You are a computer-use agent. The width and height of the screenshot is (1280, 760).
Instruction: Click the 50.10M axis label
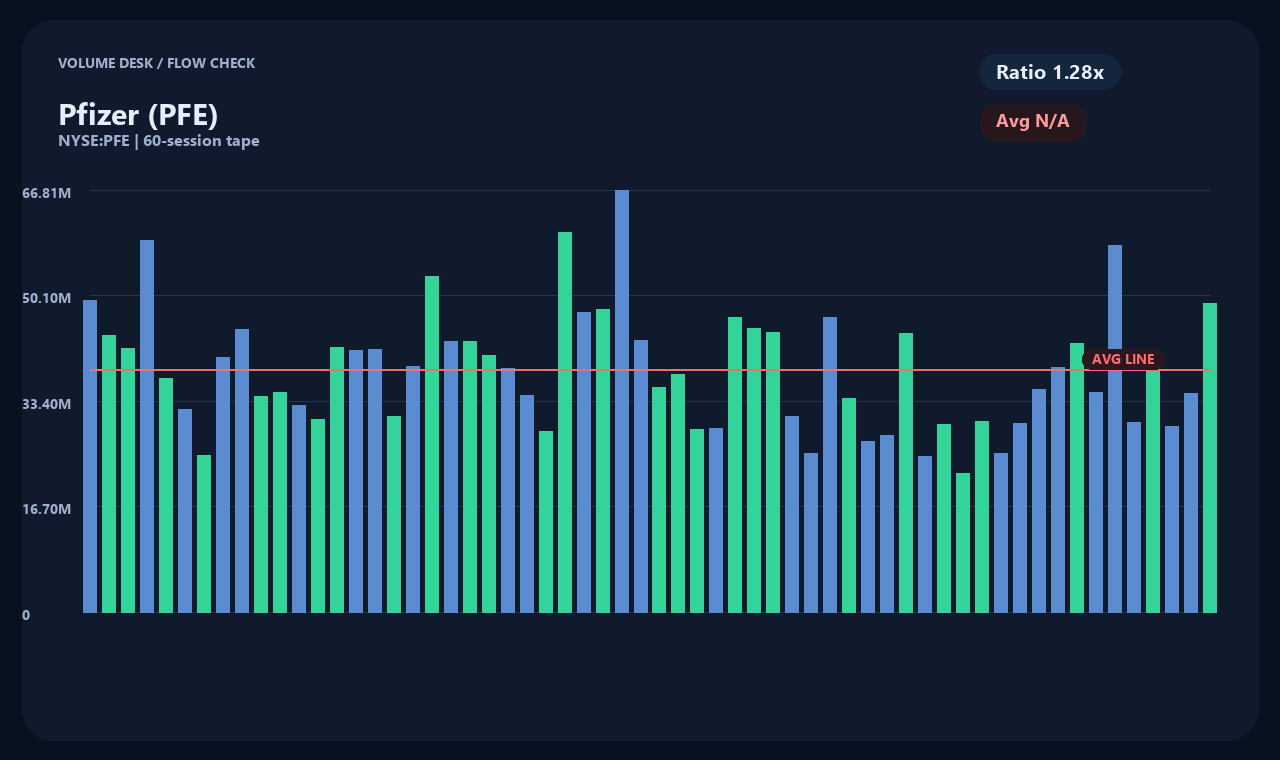pos(47,298)
